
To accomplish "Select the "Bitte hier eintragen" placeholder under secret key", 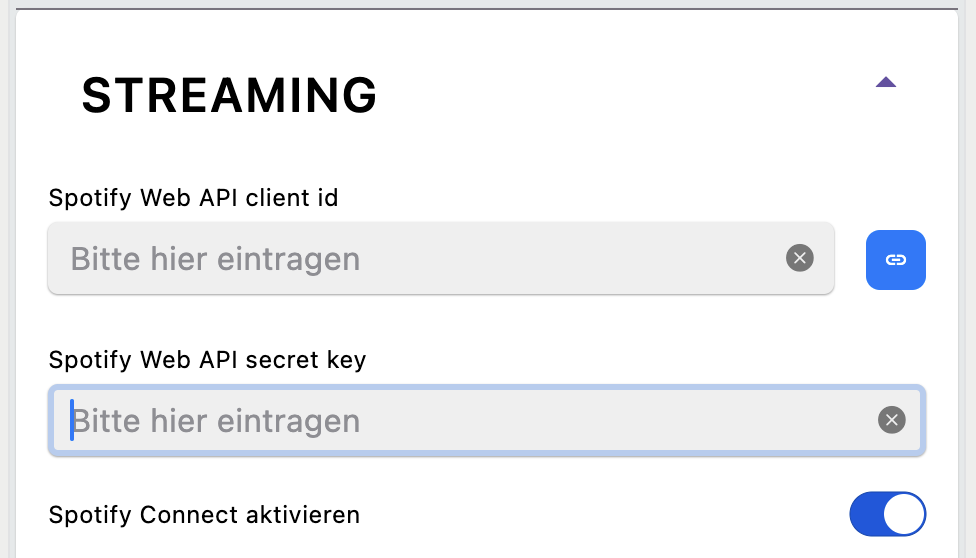I will pyautogui.click(x=216, y=421).
